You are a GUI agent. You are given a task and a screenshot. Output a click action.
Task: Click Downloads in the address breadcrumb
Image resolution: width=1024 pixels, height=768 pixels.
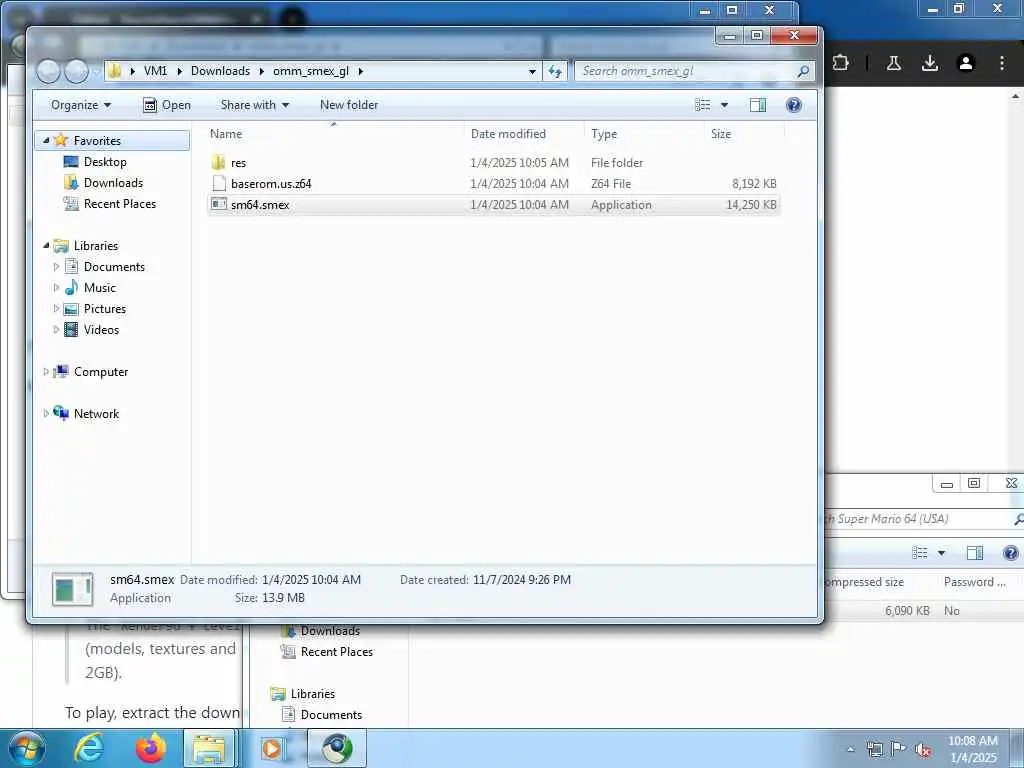tap(220, 71)
